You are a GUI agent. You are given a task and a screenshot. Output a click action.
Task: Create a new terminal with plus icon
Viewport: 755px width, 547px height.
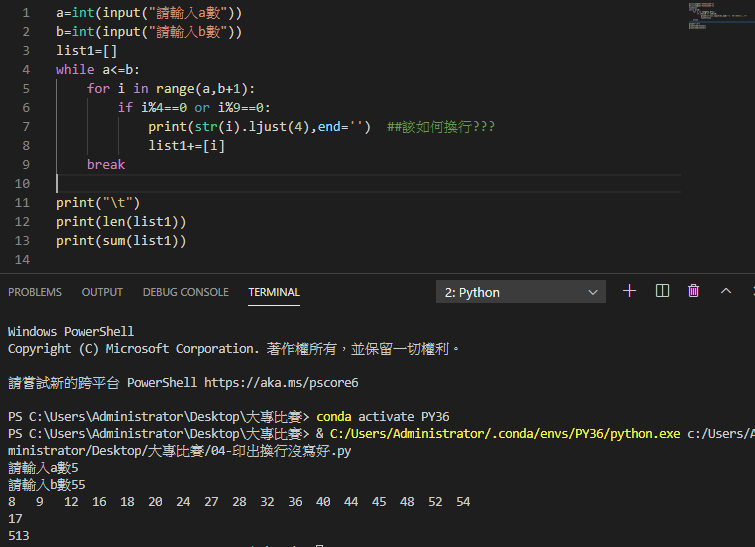tap(629, 291)
